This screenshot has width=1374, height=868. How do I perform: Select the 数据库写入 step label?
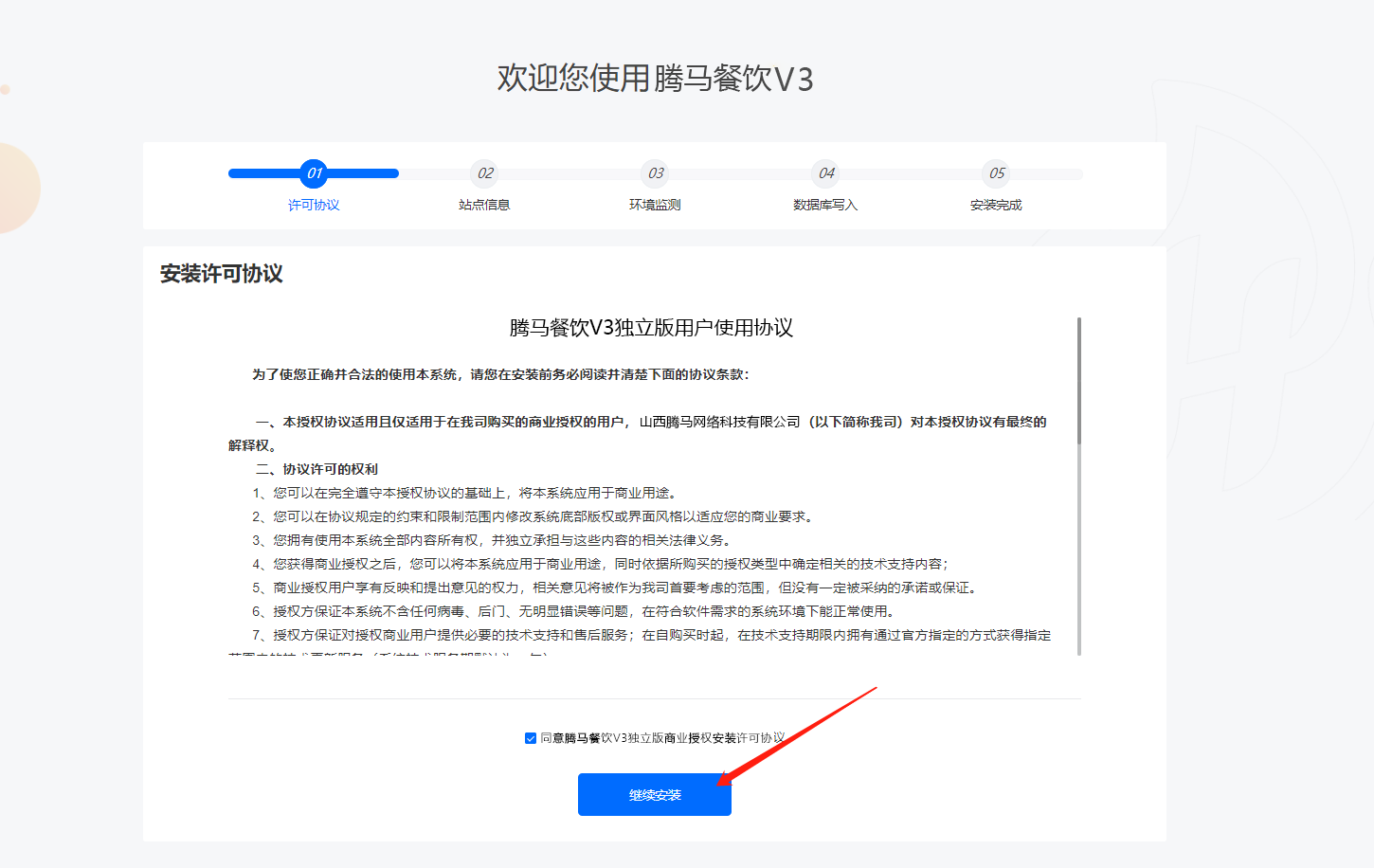pos(825,205)
